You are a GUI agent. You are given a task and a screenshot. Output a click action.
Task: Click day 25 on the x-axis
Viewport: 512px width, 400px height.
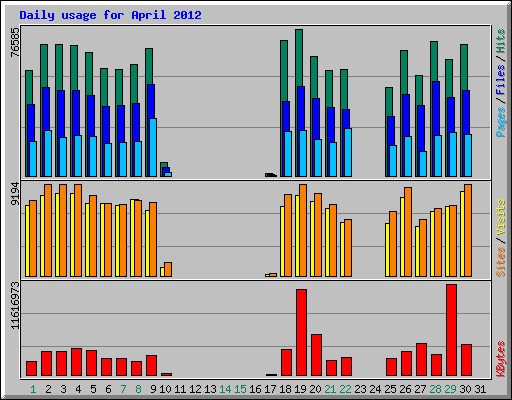(x=390, y=389)
